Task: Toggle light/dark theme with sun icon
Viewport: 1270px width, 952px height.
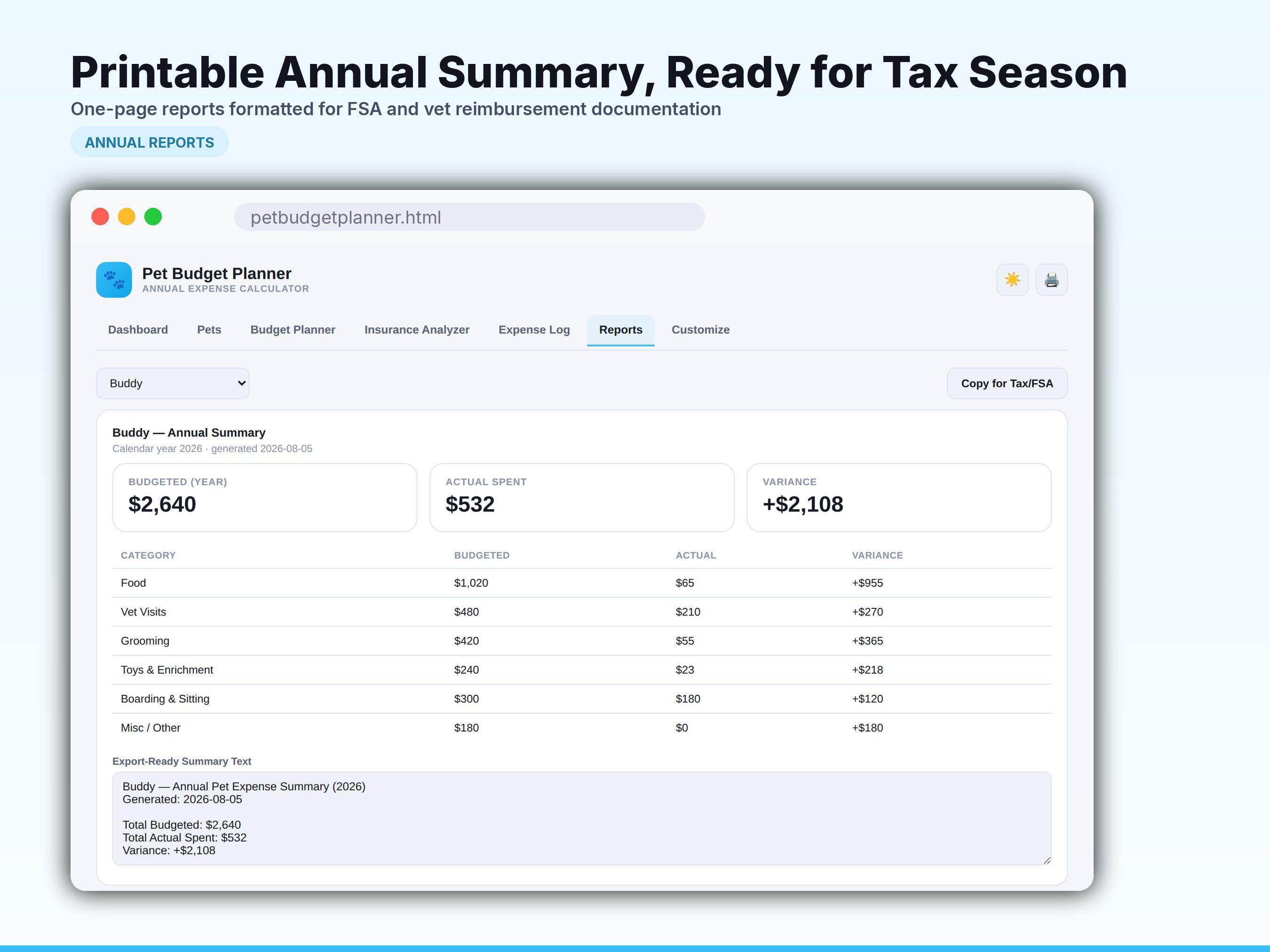Action: [x=1012, y=280]
